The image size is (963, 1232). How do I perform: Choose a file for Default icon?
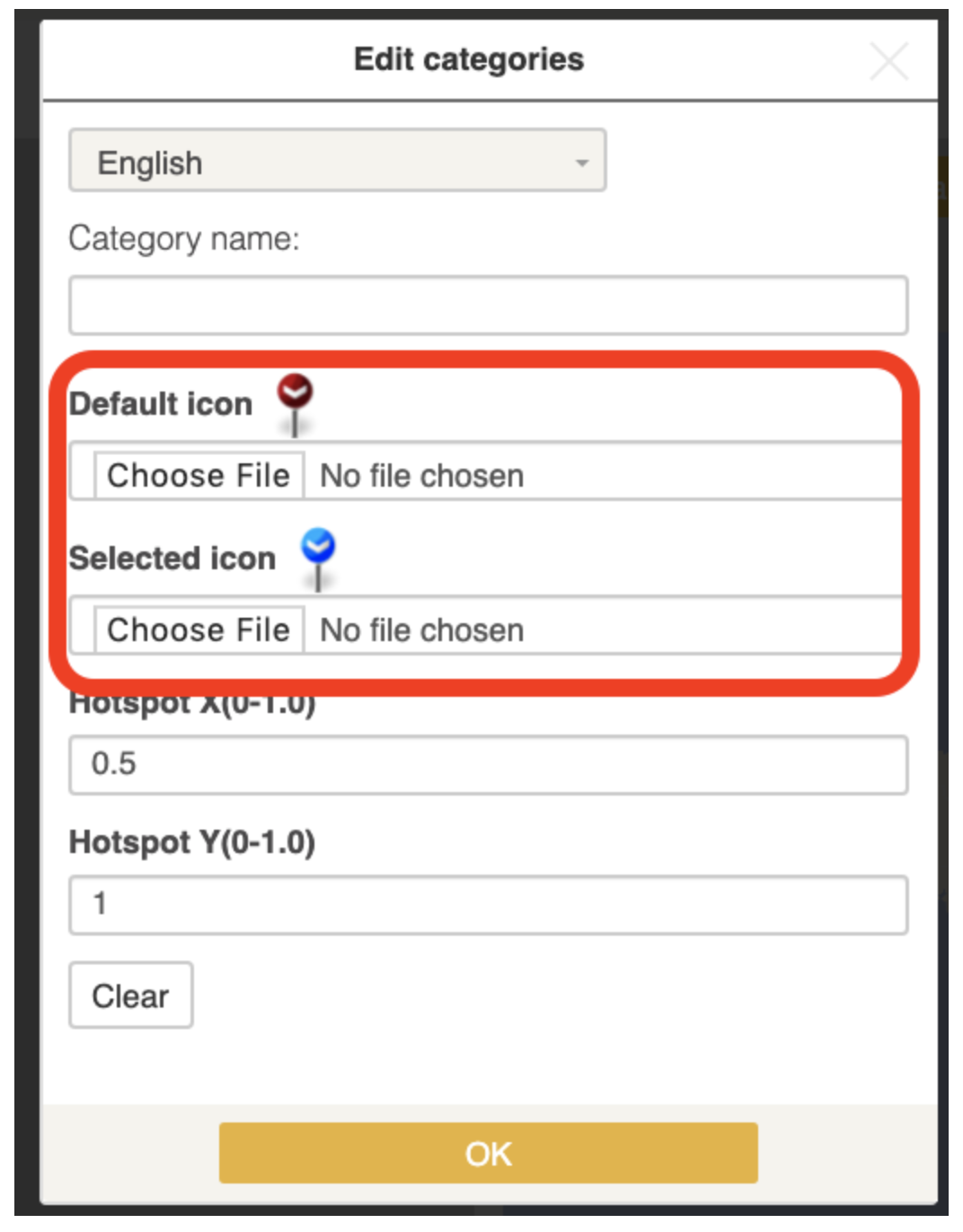point(199,475)
